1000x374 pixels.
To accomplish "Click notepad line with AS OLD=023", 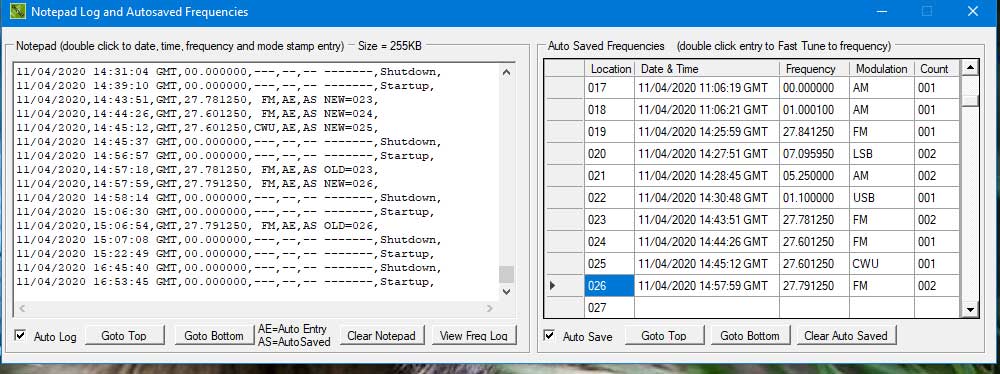I will coord(197,170).
